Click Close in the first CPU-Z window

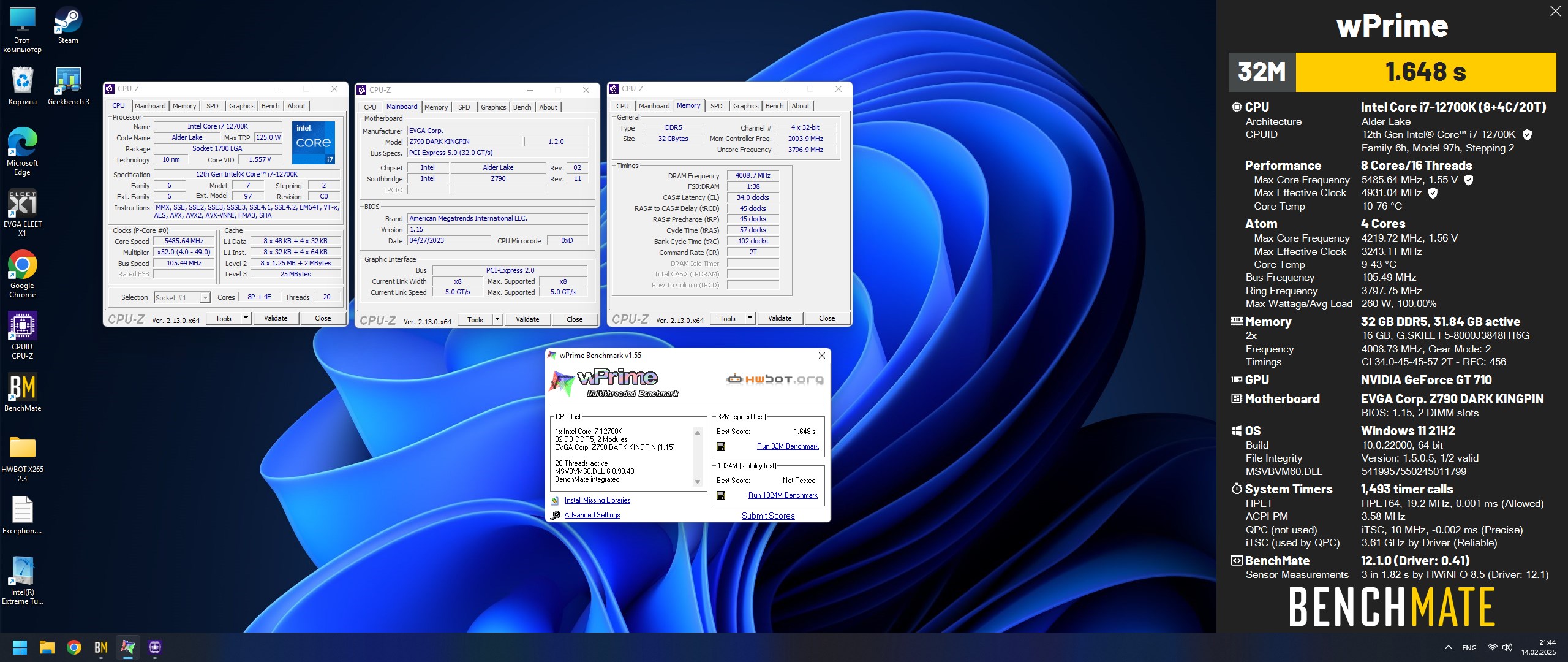coord(323,318)
